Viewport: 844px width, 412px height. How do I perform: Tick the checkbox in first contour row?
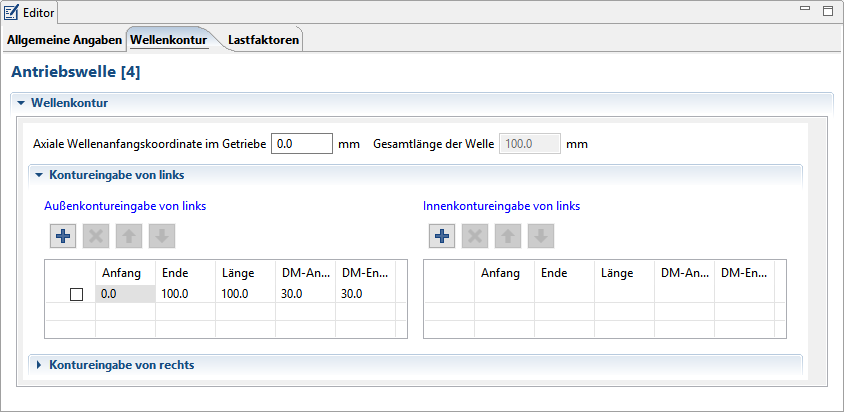pyautogui.click(x=76, y=294)
